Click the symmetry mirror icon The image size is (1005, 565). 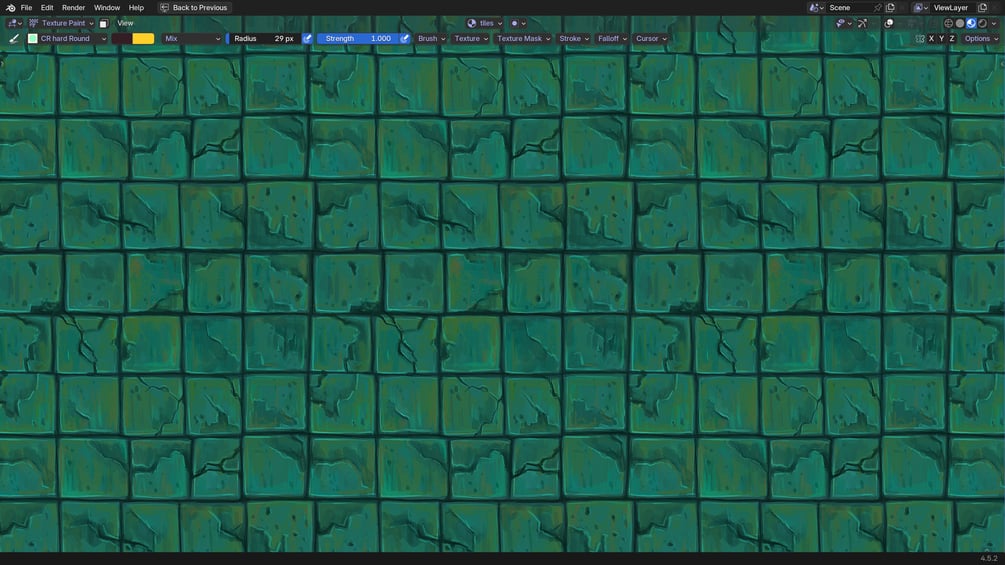tap(920, 38)
